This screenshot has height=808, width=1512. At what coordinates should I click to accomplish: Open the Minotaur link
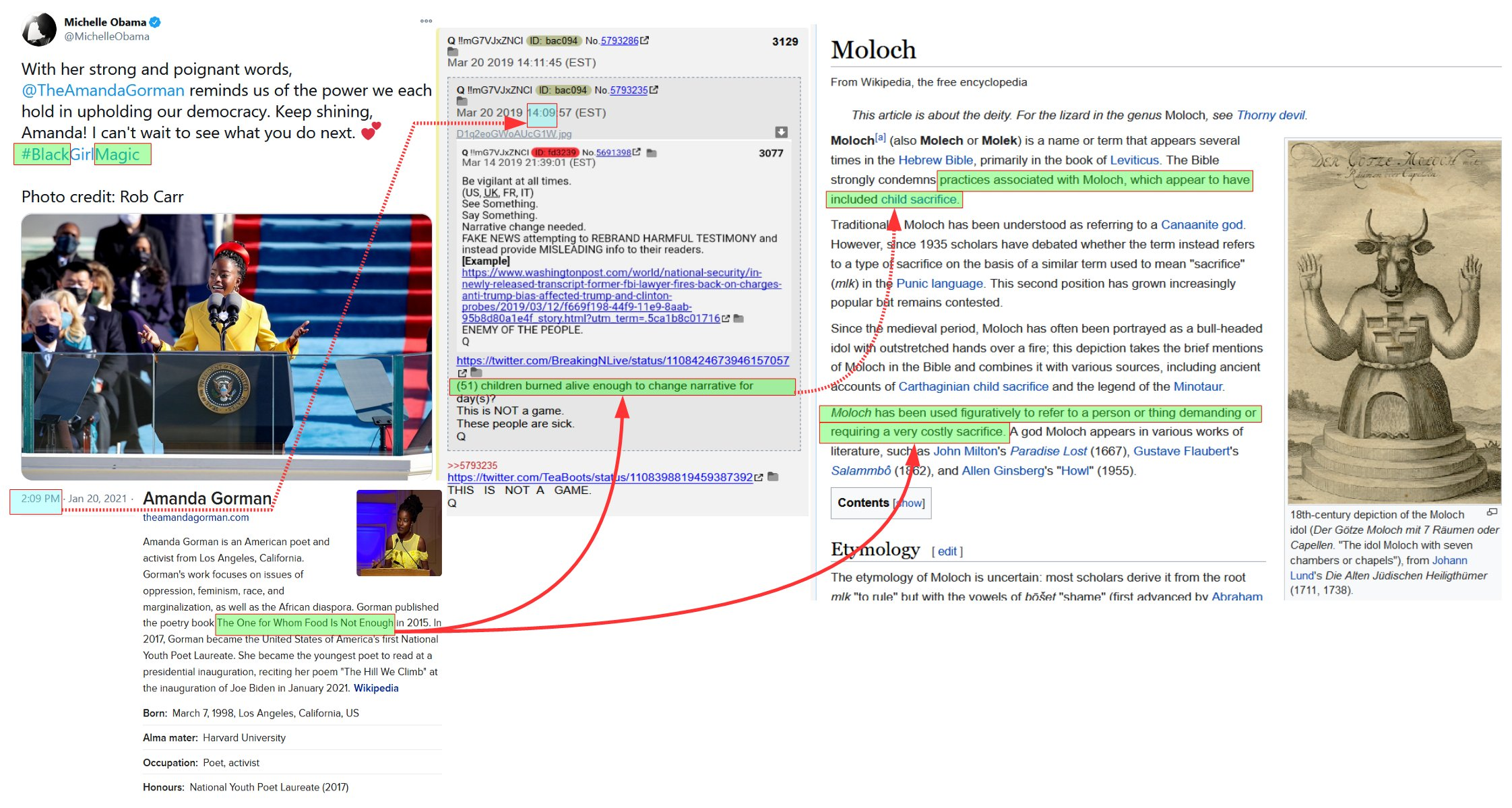[x=1197, y=387]
